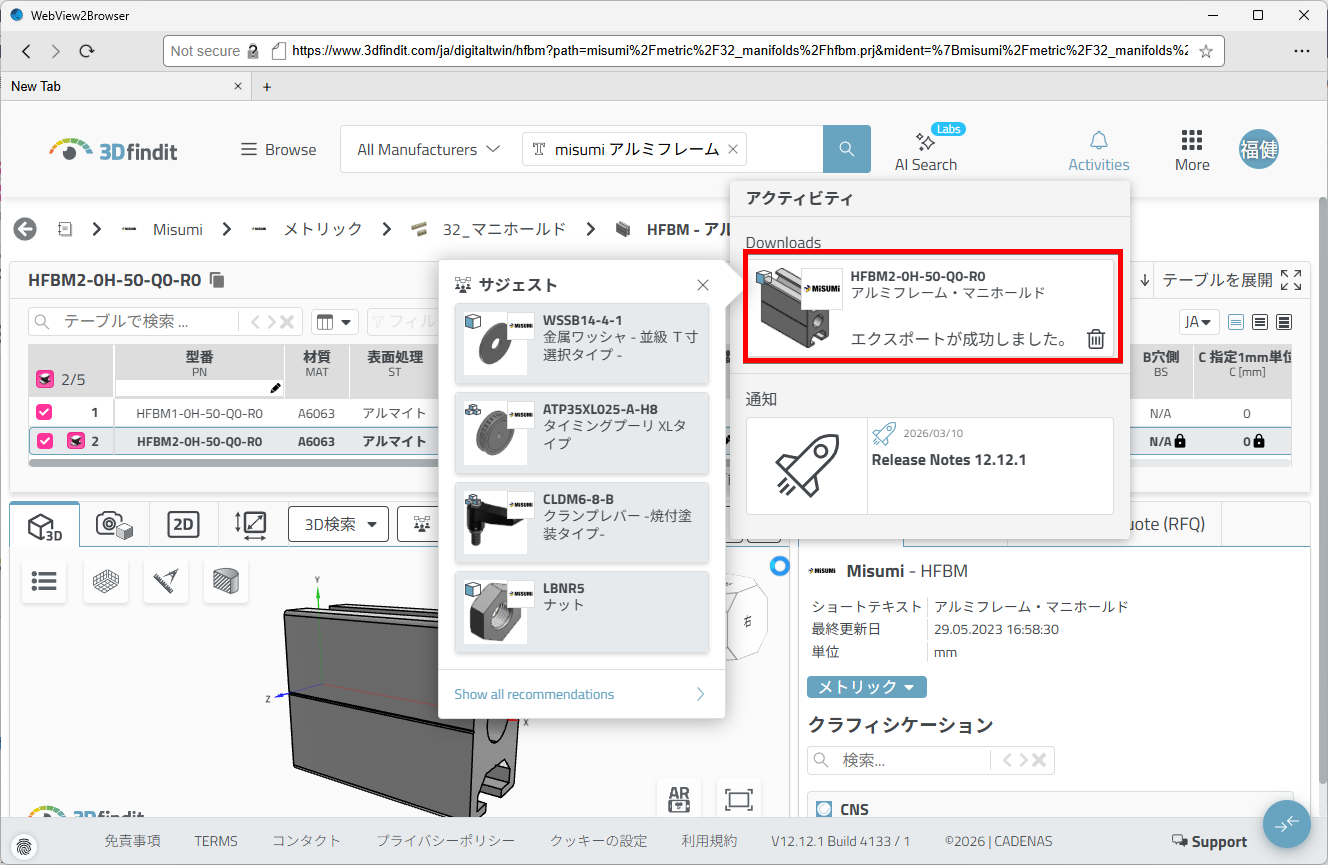Image resolution: width=1328 pixels, height=865 pixels.
Task: Uncheck the row 1 checkbox
Action: pos(44,412)
